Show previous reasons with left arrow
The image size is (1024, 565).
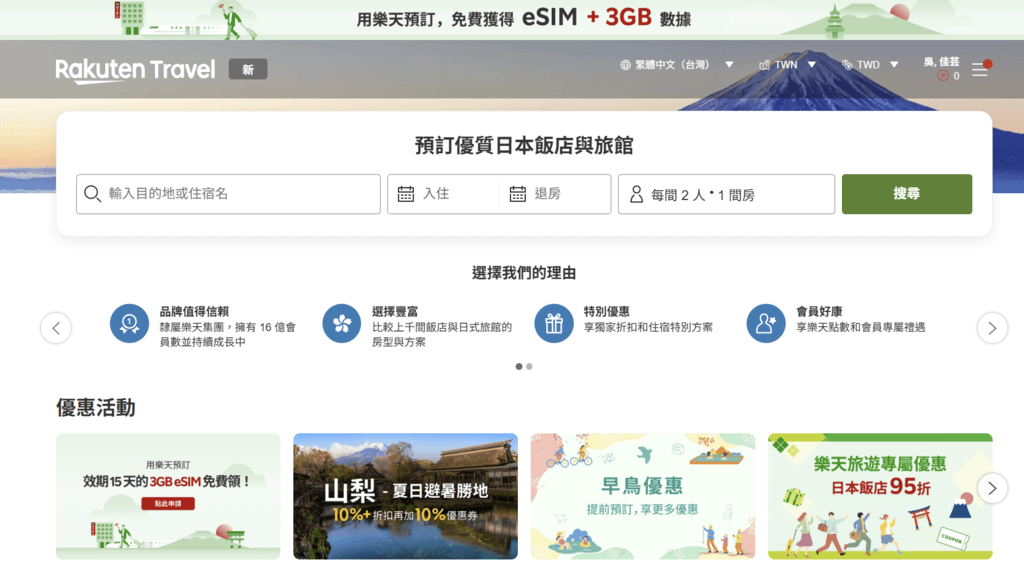point(56,328)
